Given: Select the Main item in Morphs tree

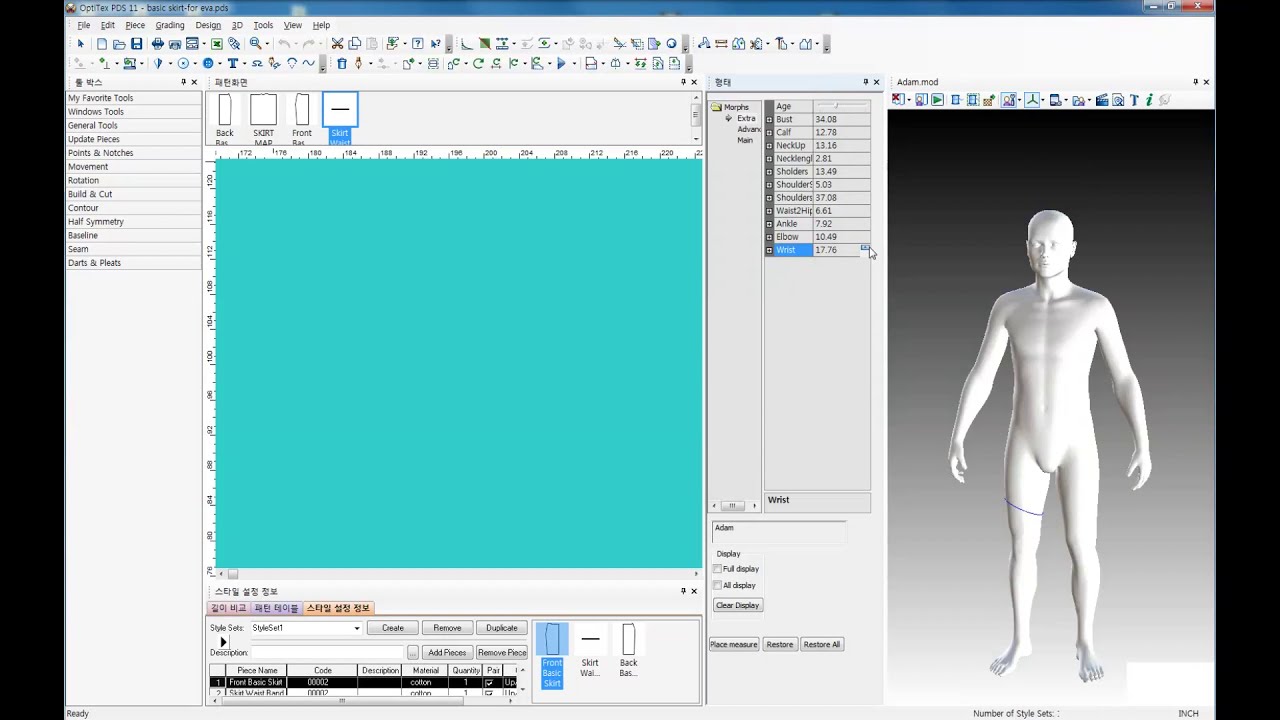Looking at the screenshot, I should pyautogui.click(x=745, y=140).
